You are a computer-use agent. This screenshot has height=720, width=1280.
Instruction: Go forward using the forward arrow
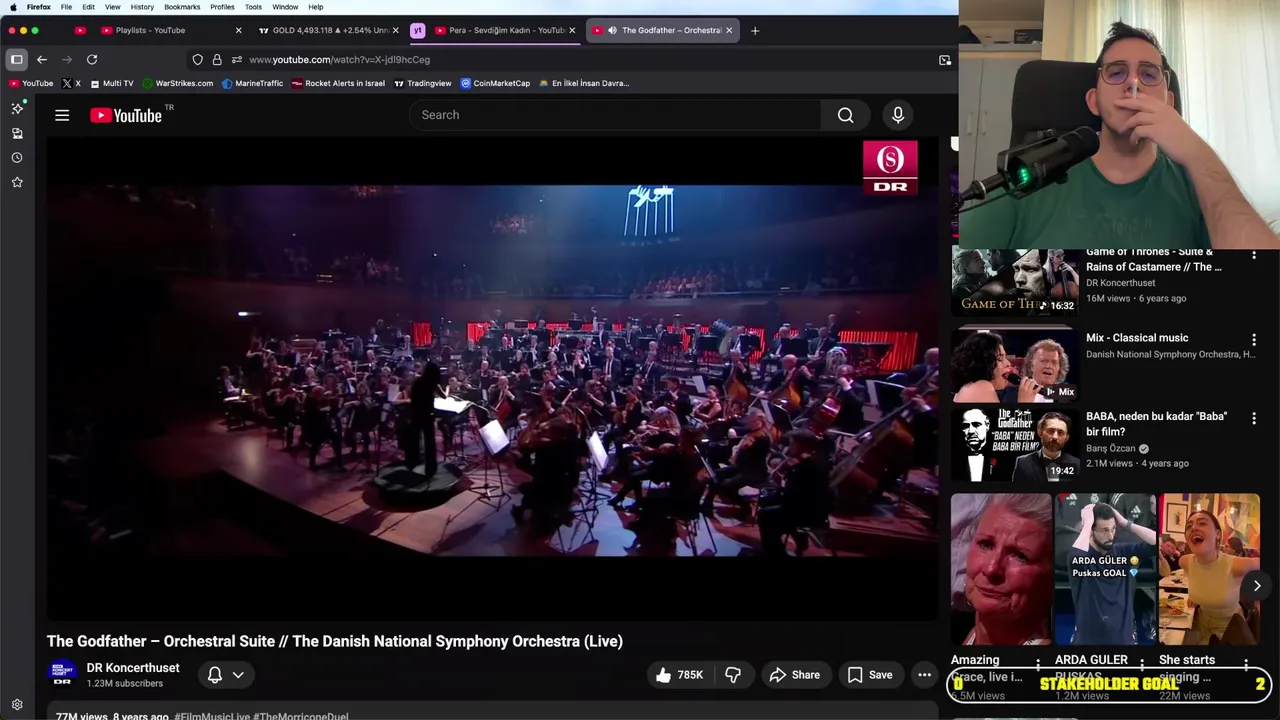pos(67,60)
